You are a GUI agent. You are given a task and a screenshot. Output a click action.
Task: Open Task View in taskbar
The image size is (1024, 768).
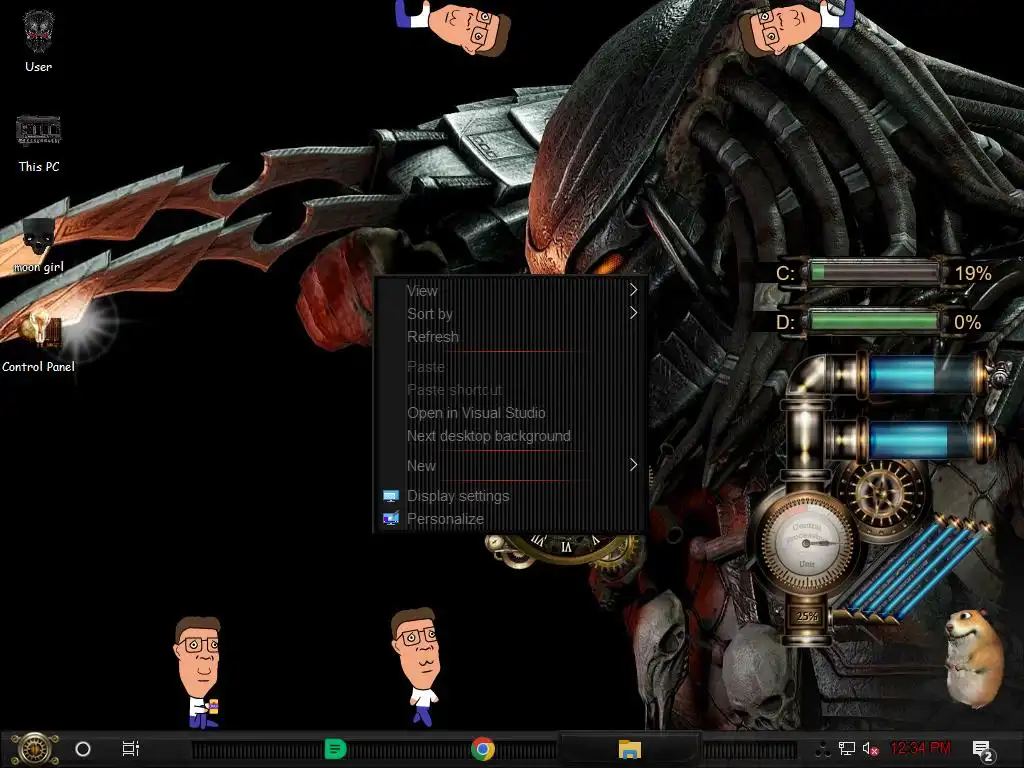tap(131, 749)
